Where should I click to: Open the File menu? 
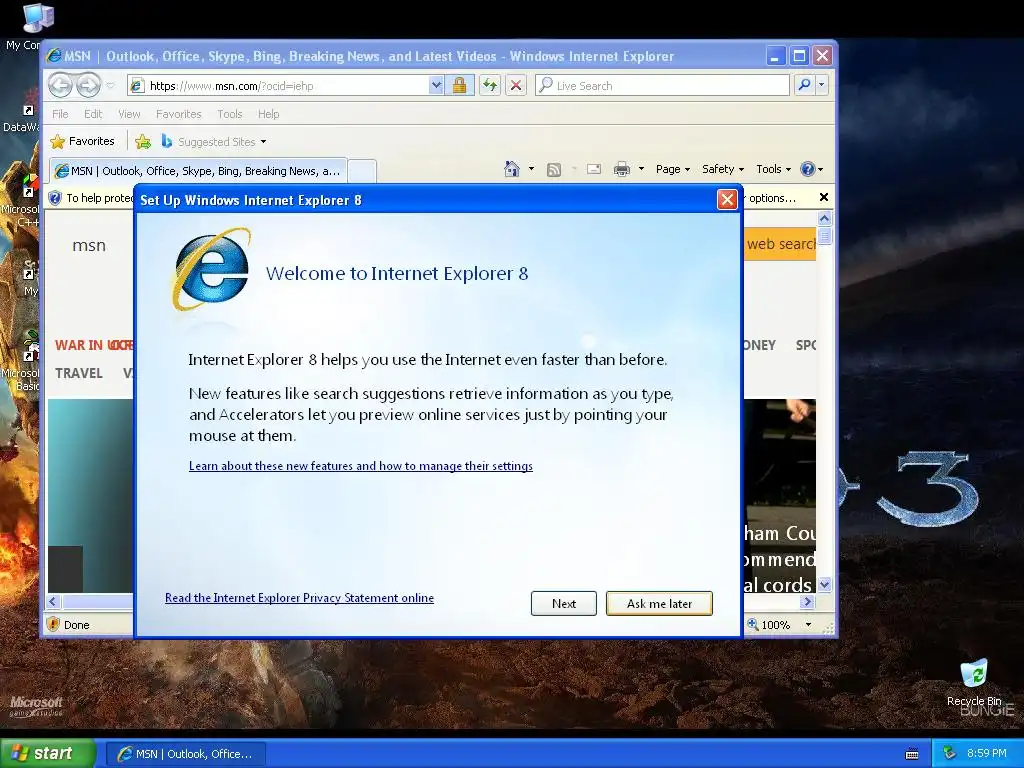point(60,114)
